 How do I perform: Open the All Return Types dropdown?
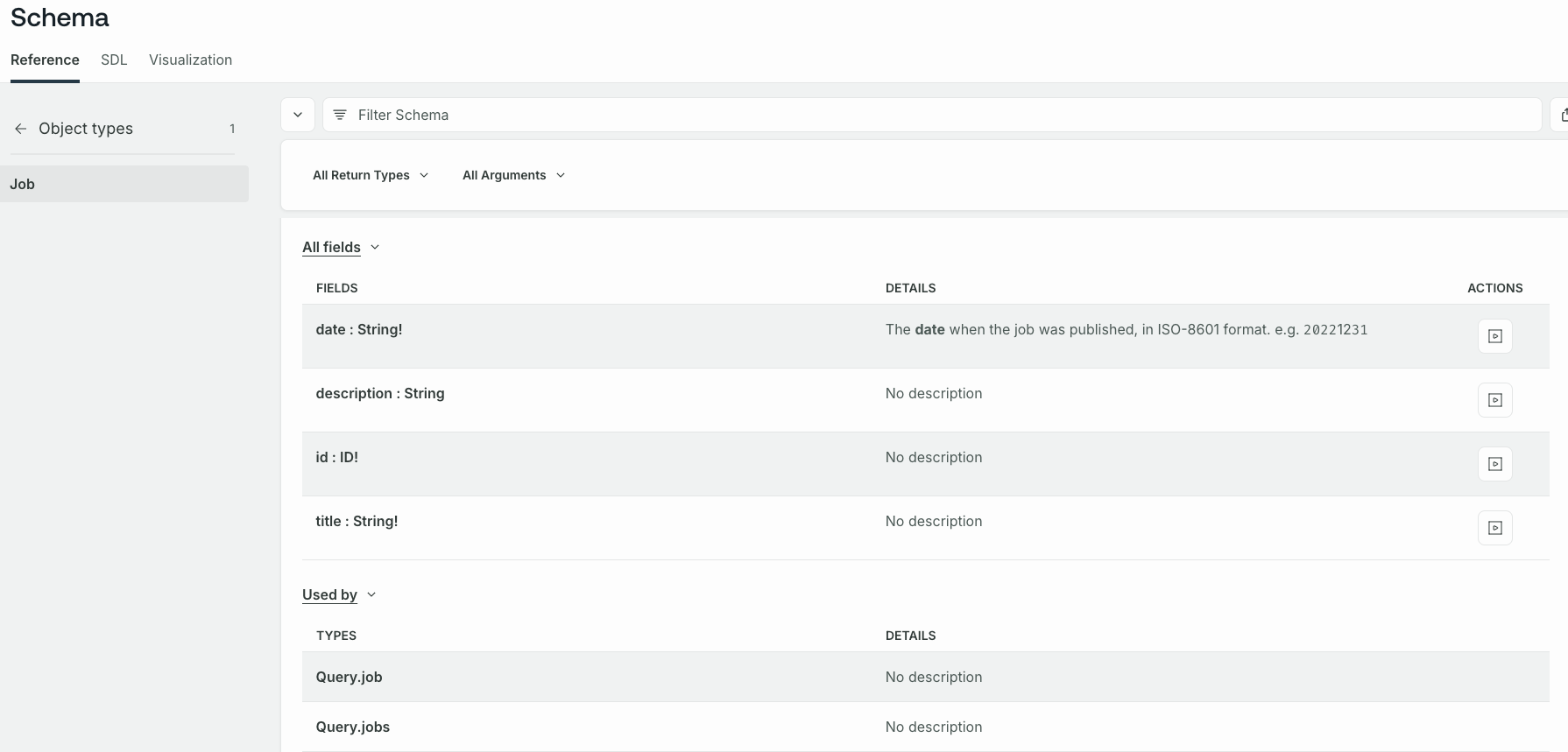tap(371, 175)
